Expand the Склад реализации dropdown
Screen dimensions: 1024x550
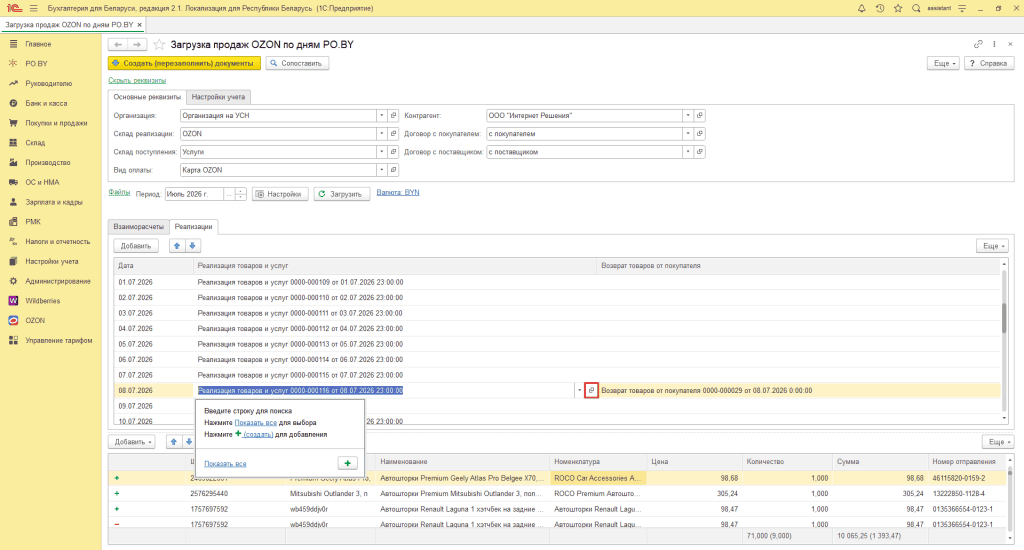(381, 134)
